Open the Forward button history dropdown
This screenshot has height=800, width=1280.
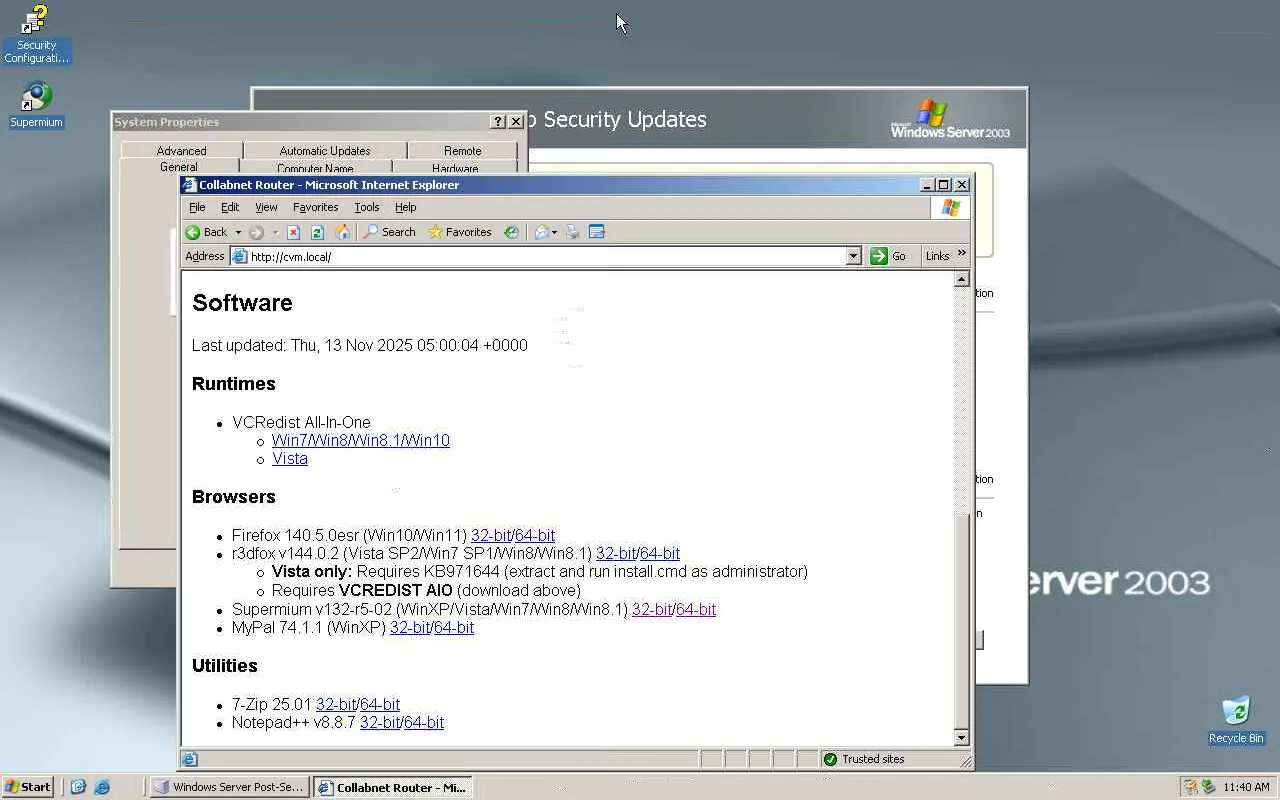[x=273, y=232]
